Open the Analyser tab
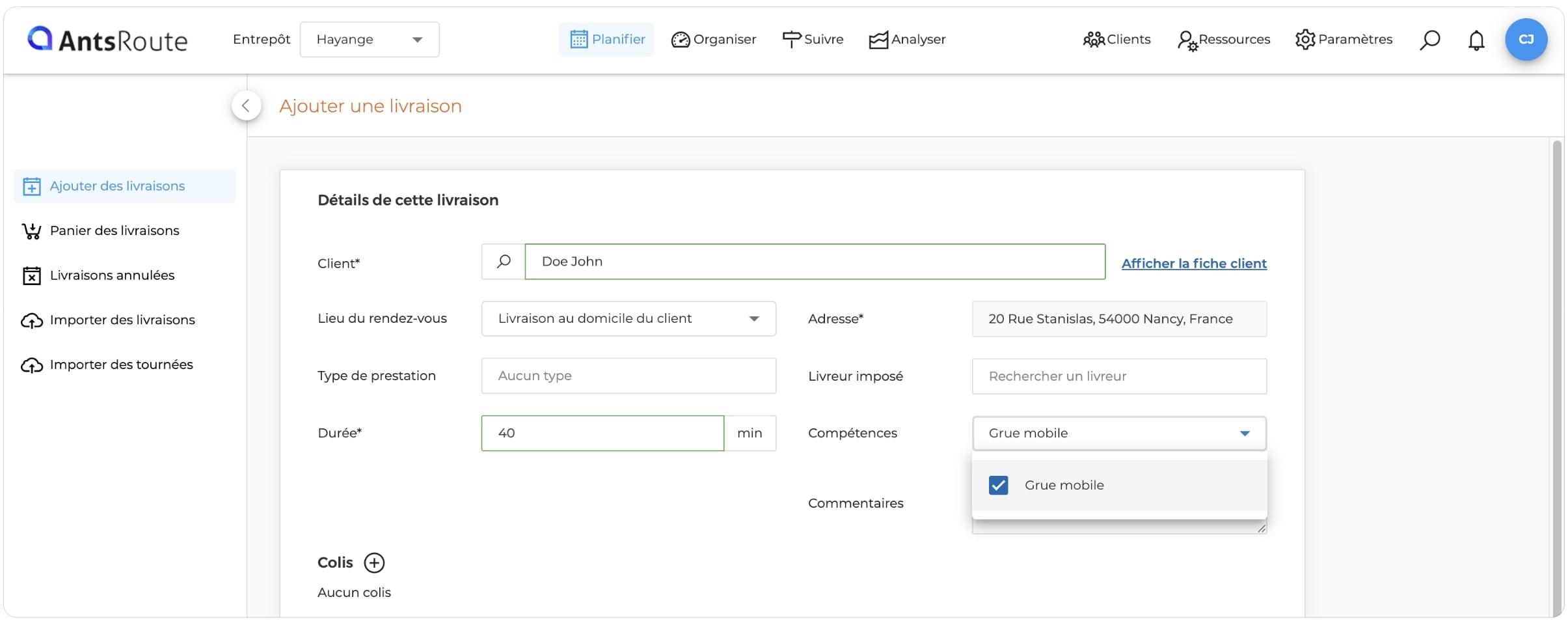Viewport: 1568px width, 623px height. [907, 40]
